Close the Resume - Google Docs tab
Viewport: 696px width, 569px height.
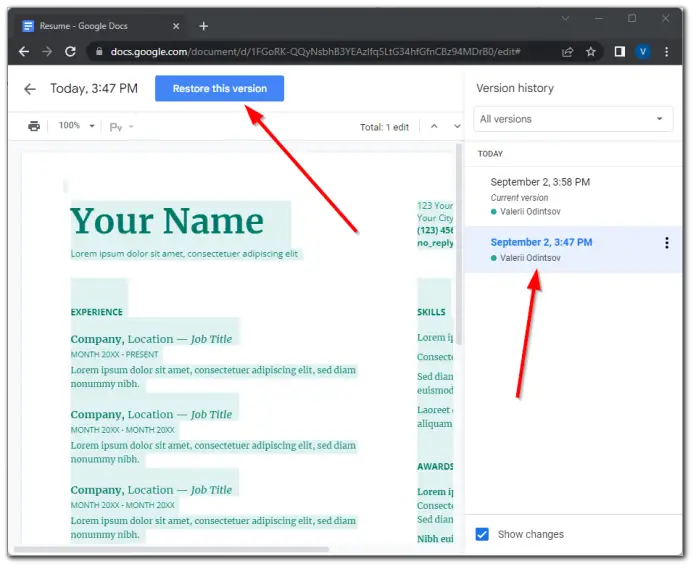click(x=176, y=26)
